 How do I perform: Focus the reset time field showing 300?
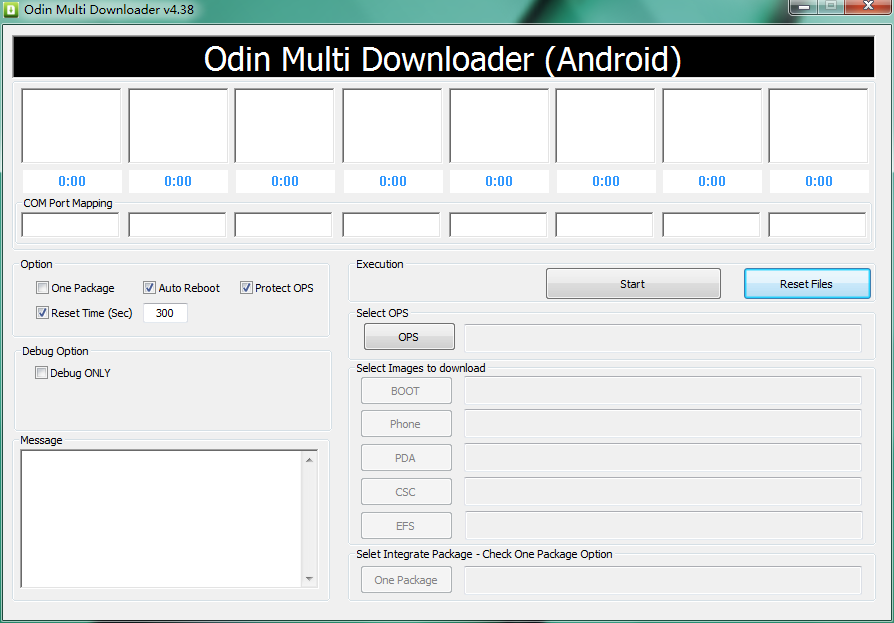tap(165, 313)
